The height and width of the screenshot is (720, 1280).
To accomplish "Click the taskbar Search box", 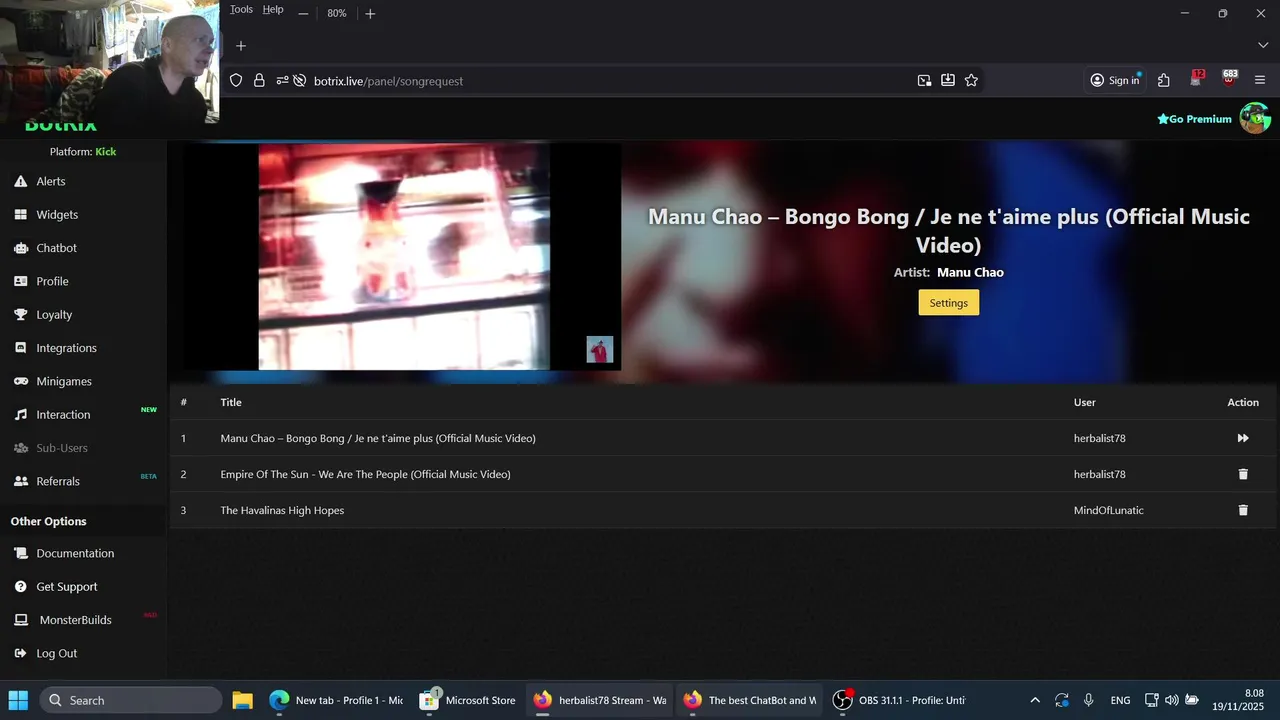I will [x=131, y=700].
